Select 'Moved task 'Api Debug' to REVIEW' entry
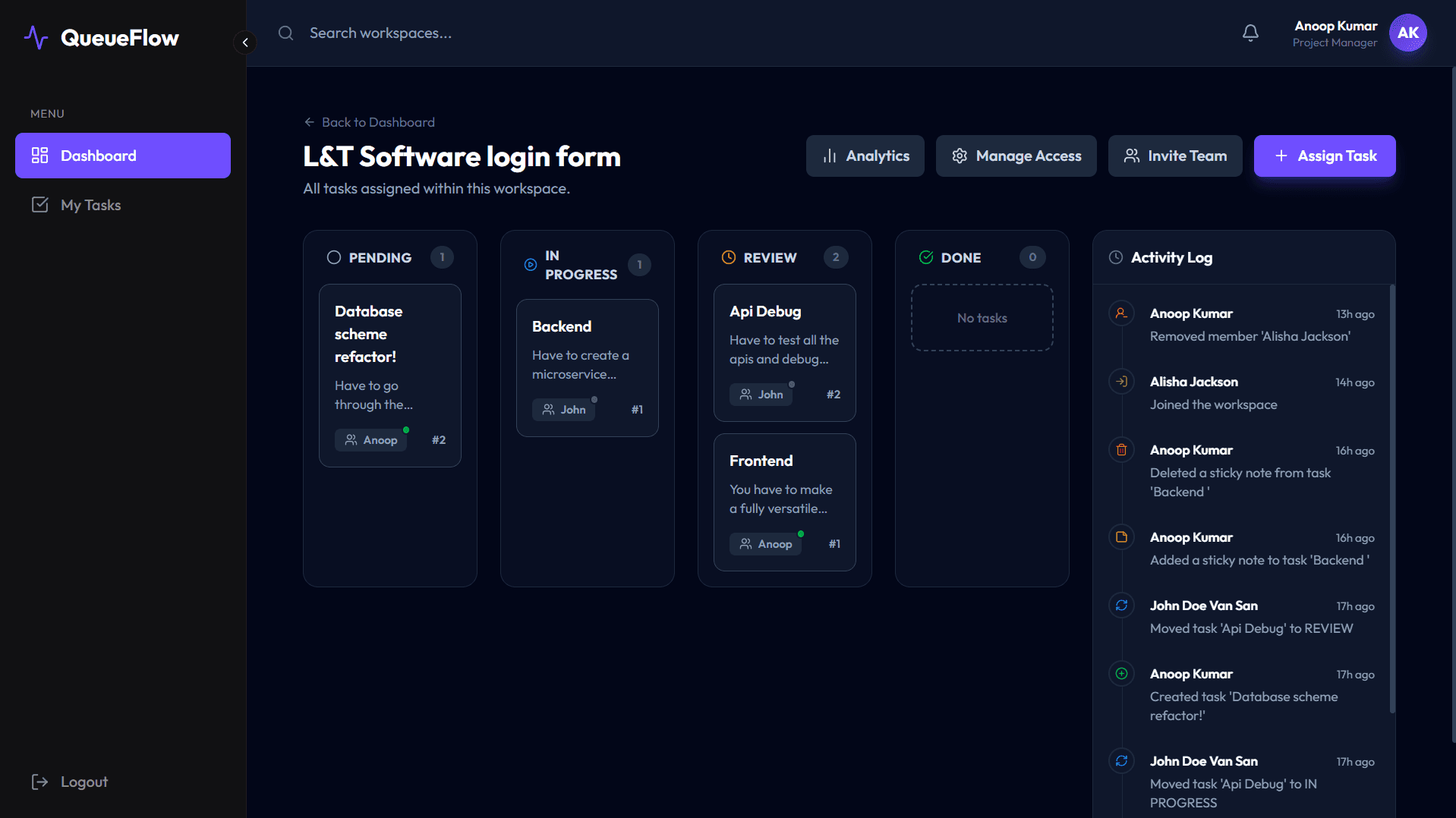Screen dimensions: 1456x818 coord(1251,629)
